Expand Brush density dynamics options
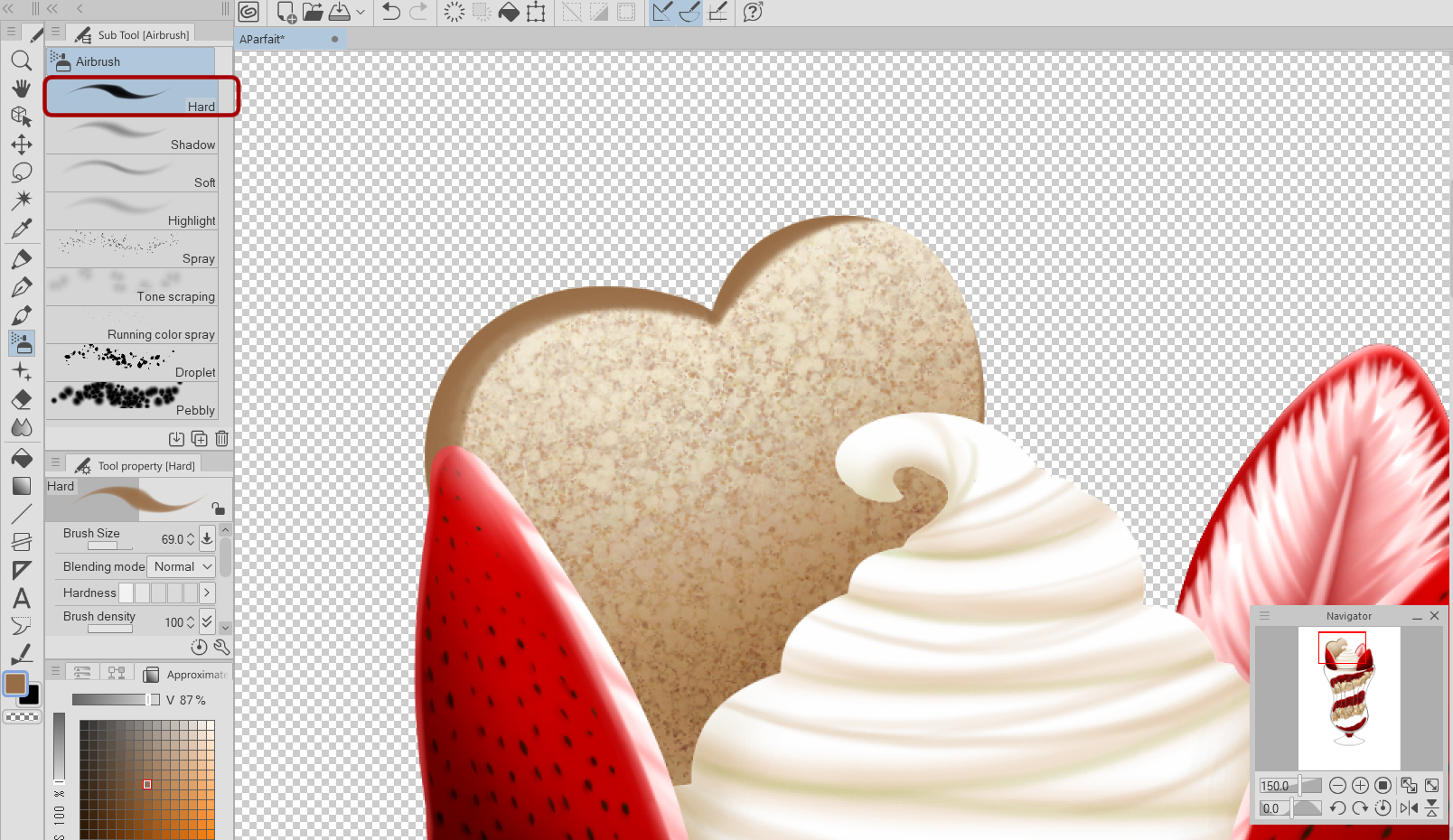The width and height of the screenshot is (1453, 840). click(207, 621)
